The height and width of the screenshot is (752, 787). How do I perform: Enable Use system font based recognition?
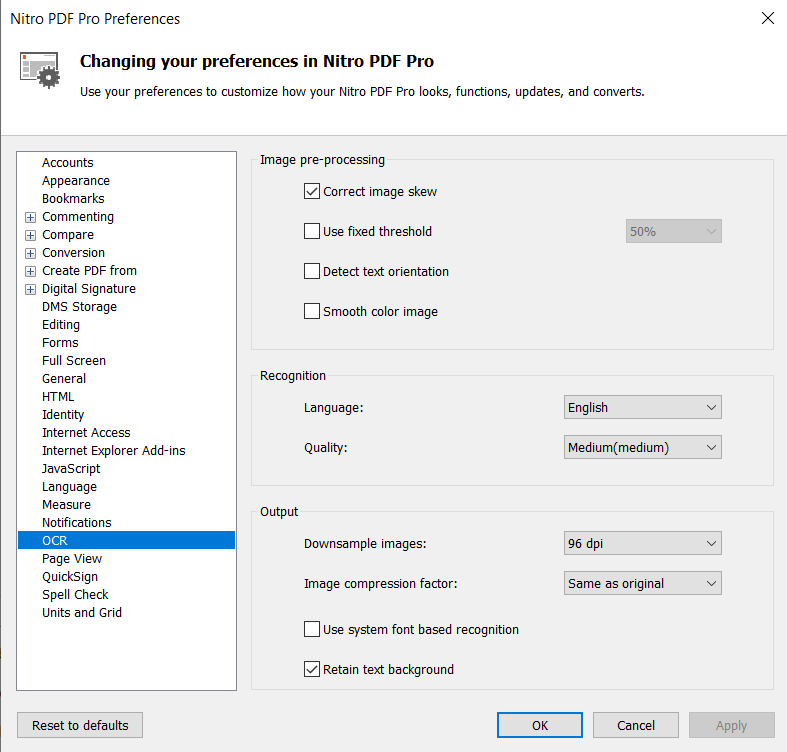point(312,629)
